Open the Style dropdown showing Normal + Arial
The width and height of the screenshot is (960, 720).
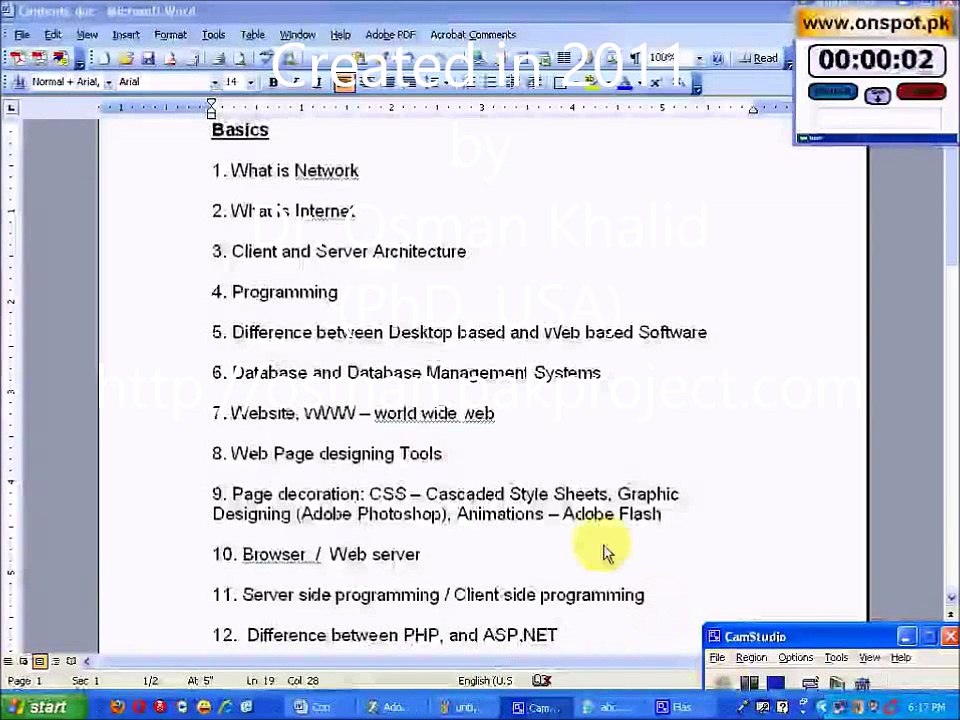click(108, 83)
